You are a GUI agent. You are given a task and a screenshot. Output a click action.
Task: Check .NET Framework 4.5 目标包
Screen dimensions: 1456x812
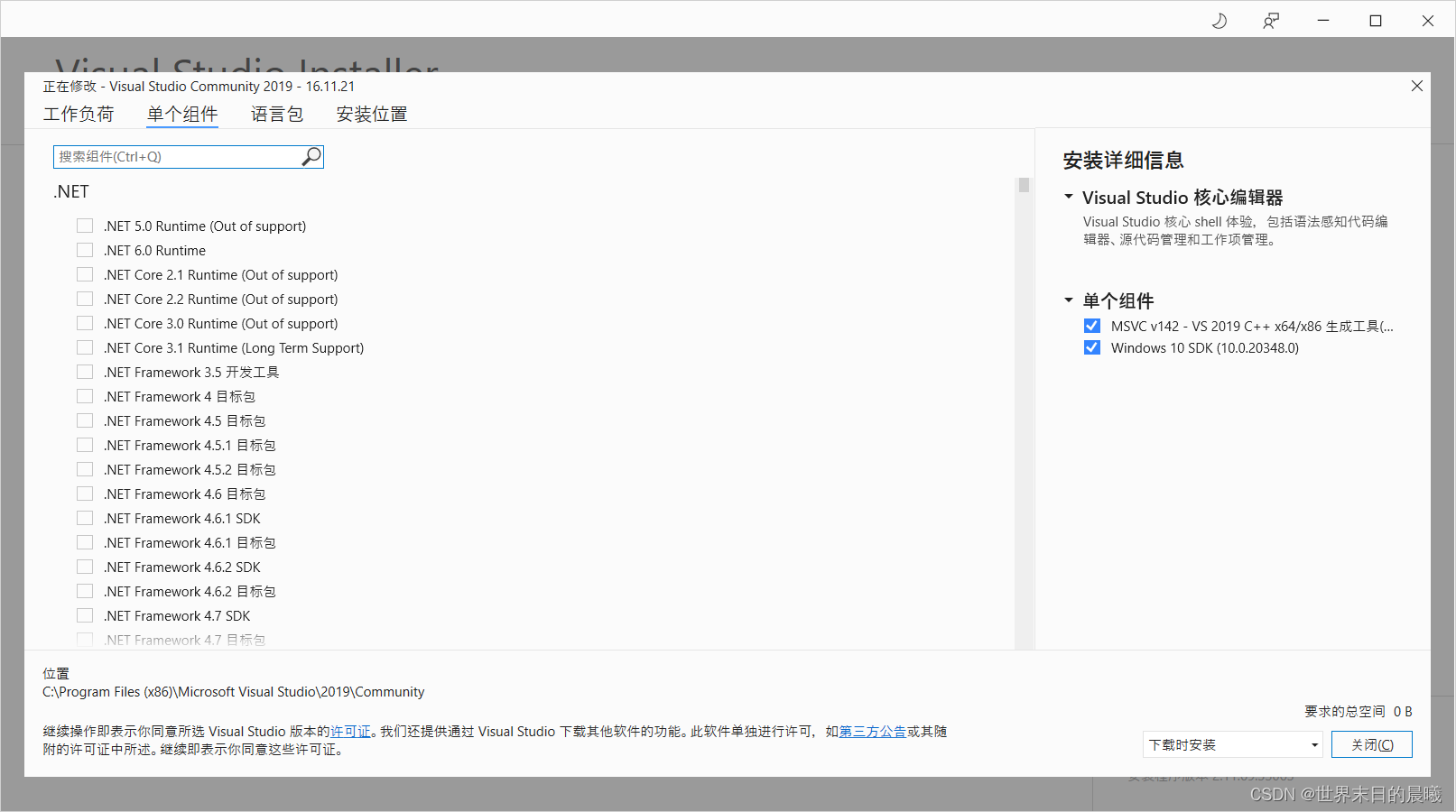pyautogui.click(x=85, y=420)
